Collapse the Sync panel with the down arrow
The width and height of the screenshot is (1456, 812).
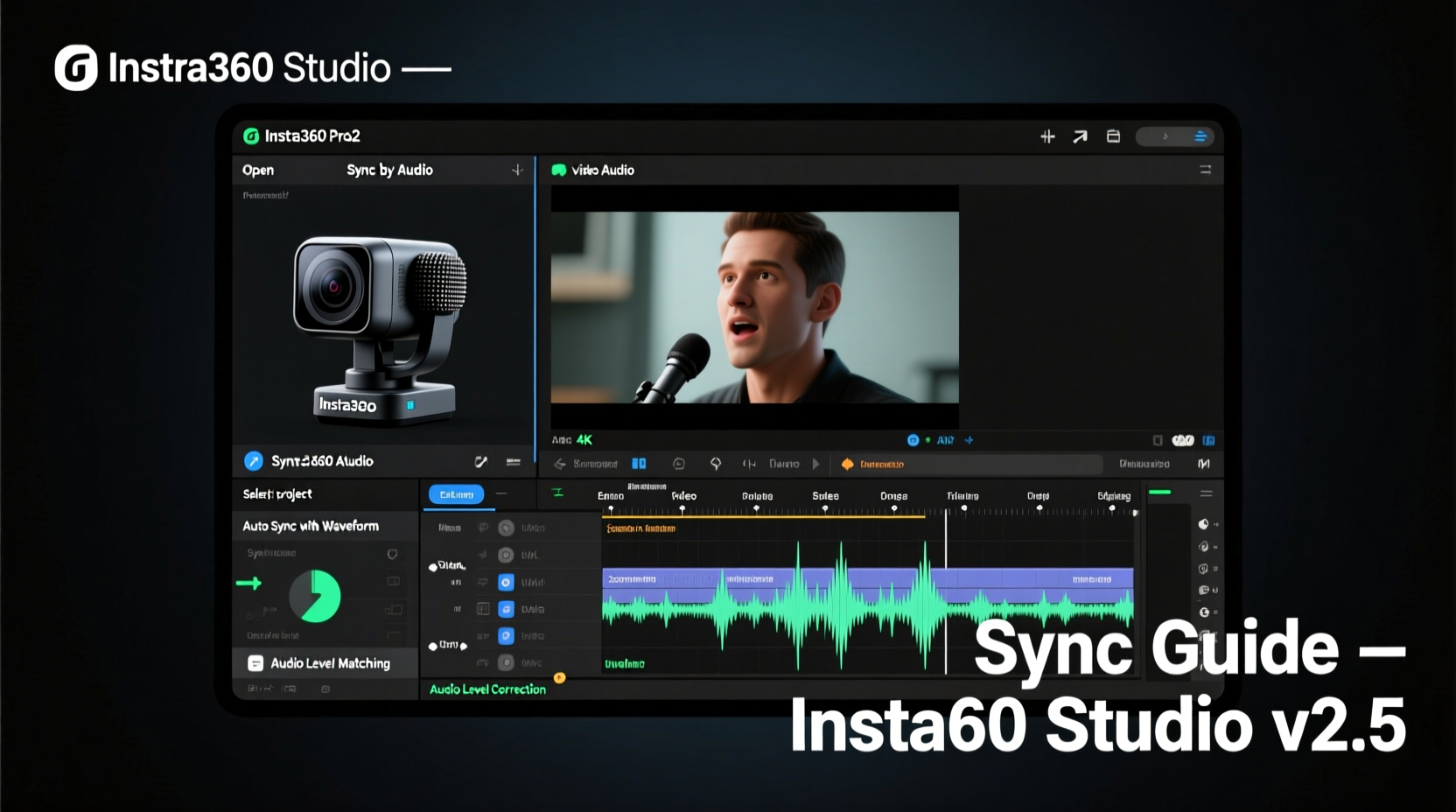pos(516,170)
